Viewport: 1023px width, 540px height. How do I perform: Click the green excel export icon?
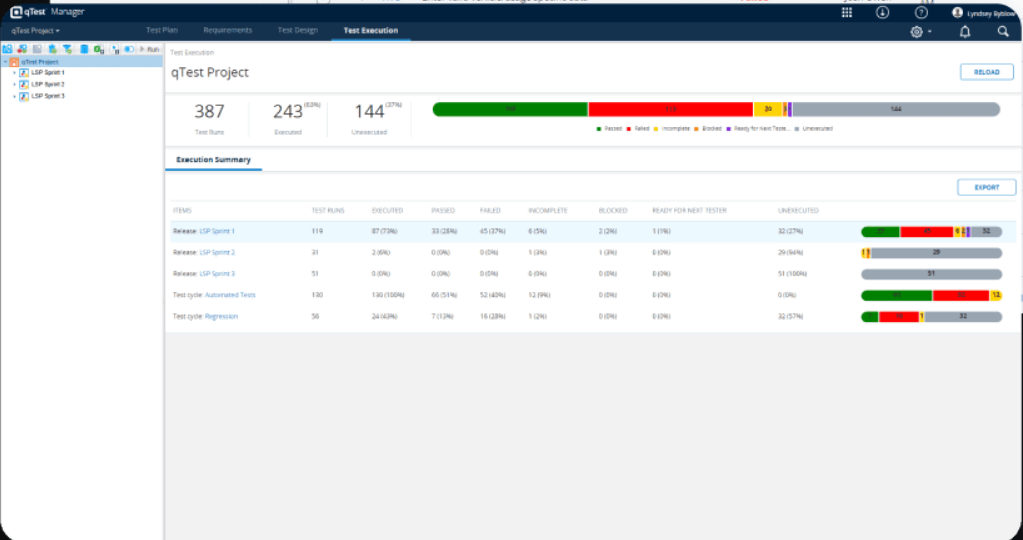99,50
